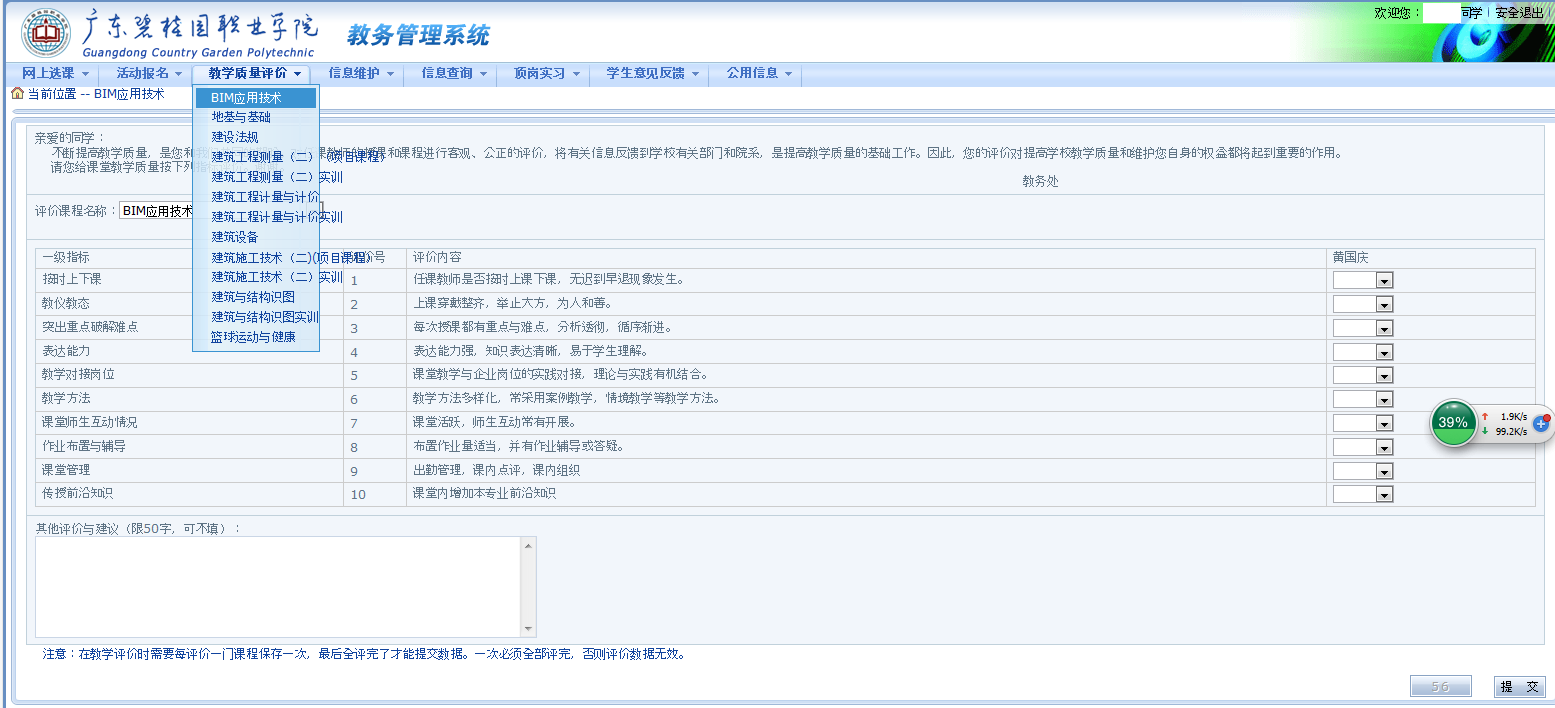Click comment box scrollbar down arrow

tap(529, 629)
